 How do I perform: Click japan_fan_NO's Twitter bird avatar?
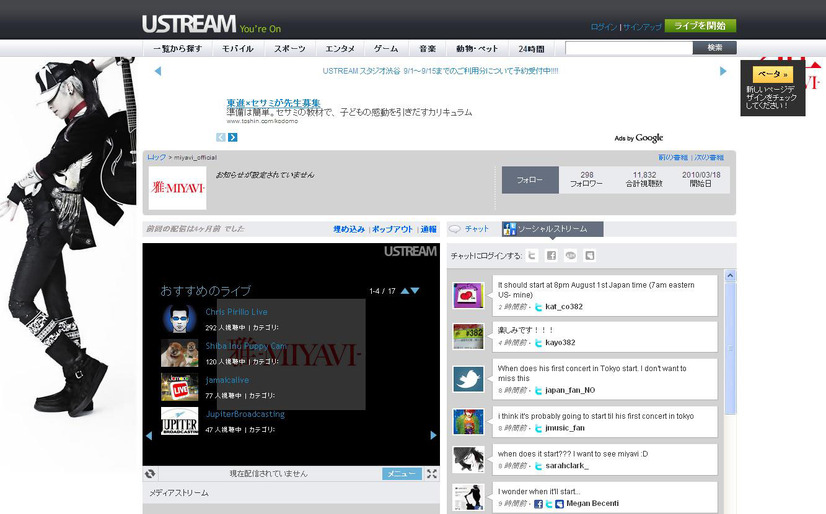pos(468,379)
